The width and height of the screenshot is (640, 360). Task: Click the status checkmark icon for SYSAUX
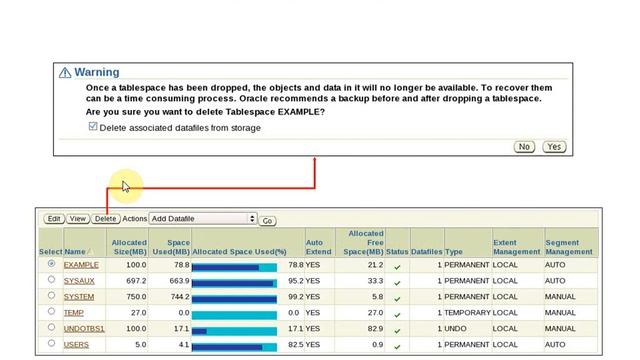[397, 283]
